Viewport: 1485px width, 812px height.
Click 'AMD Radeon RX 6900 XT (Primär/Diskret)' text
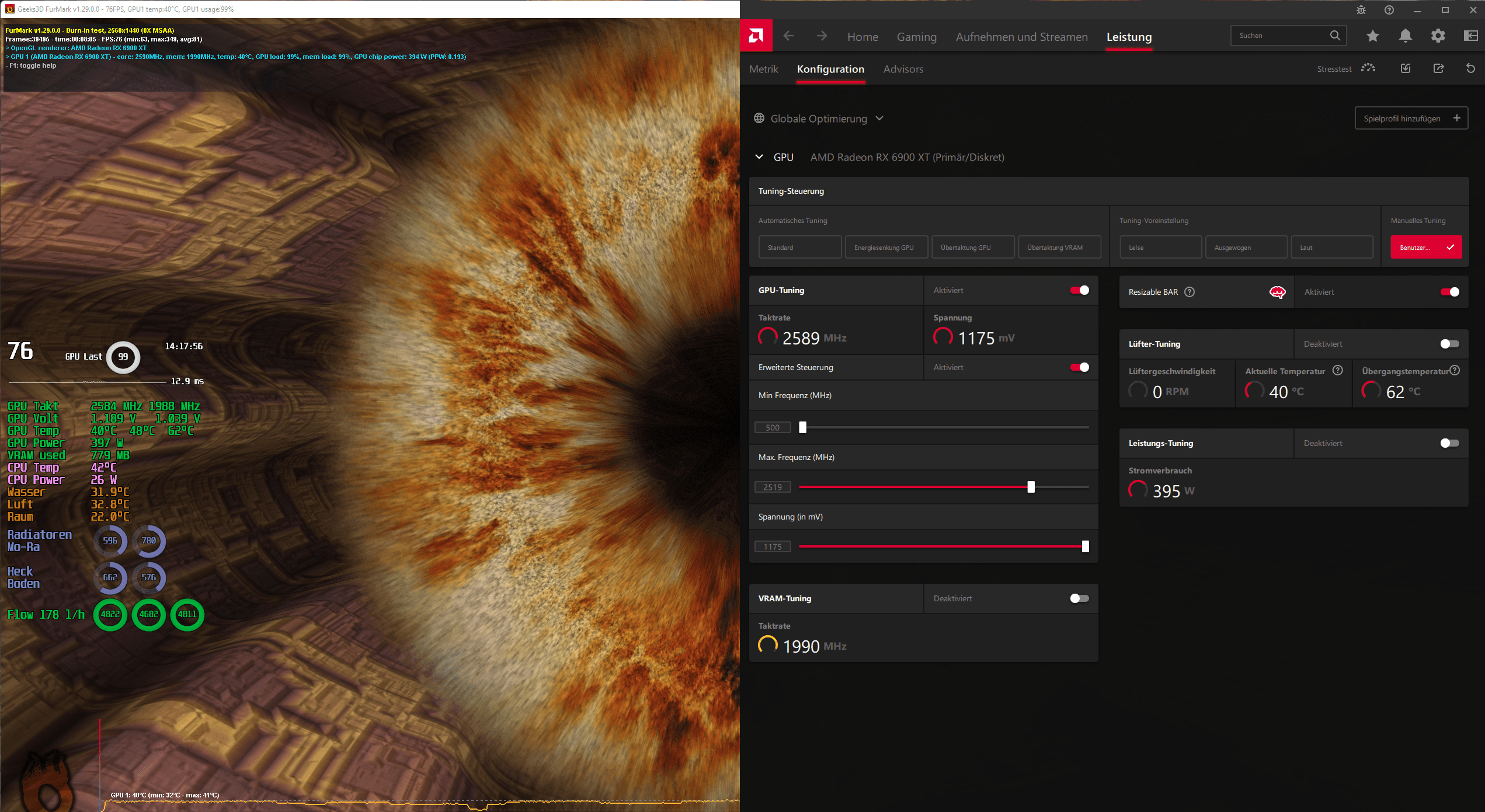pyautogui.click(x=907, y=157)
